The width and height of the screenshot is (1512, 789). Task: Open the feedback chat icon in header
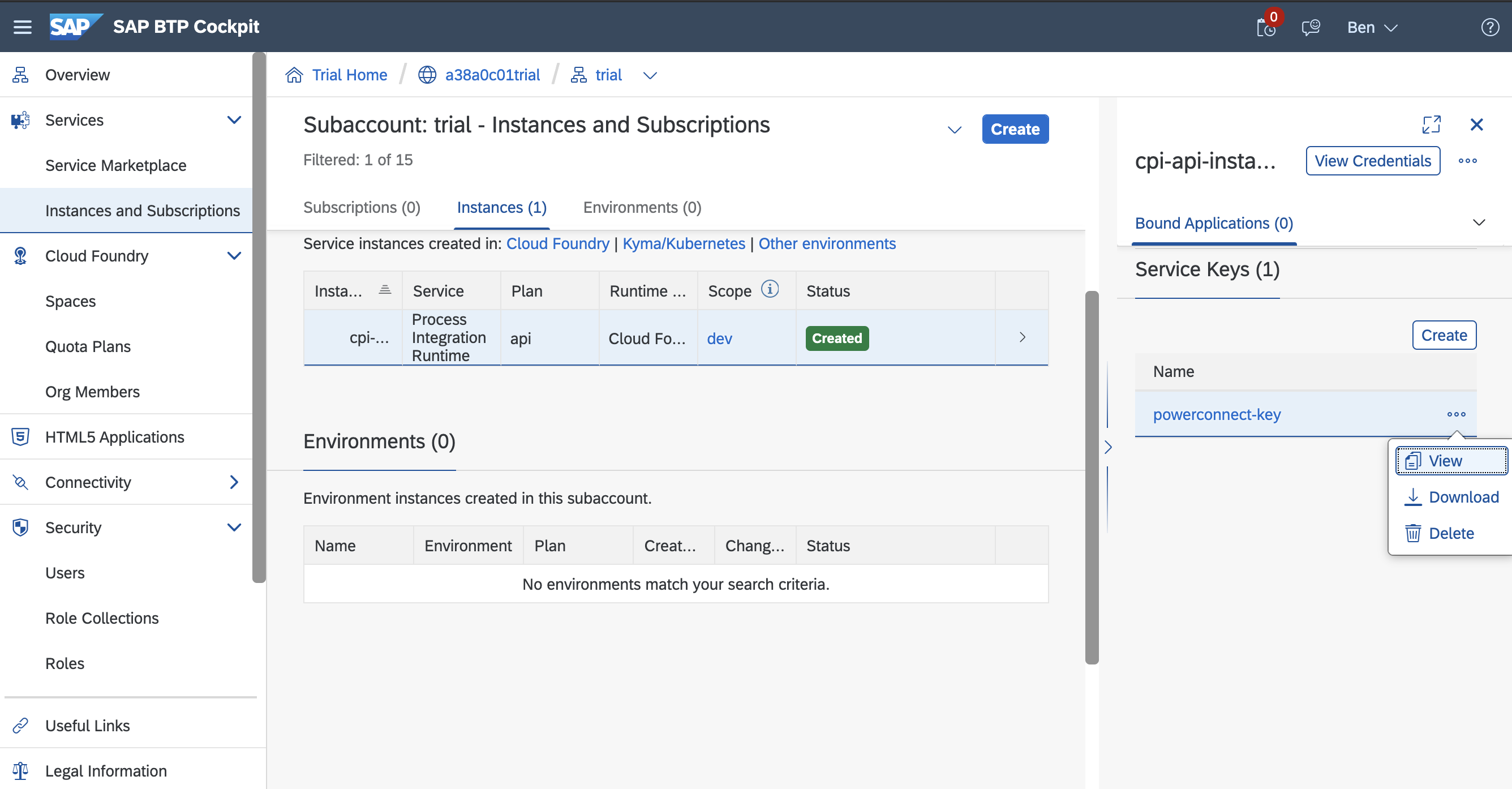tap(1310, 27)
